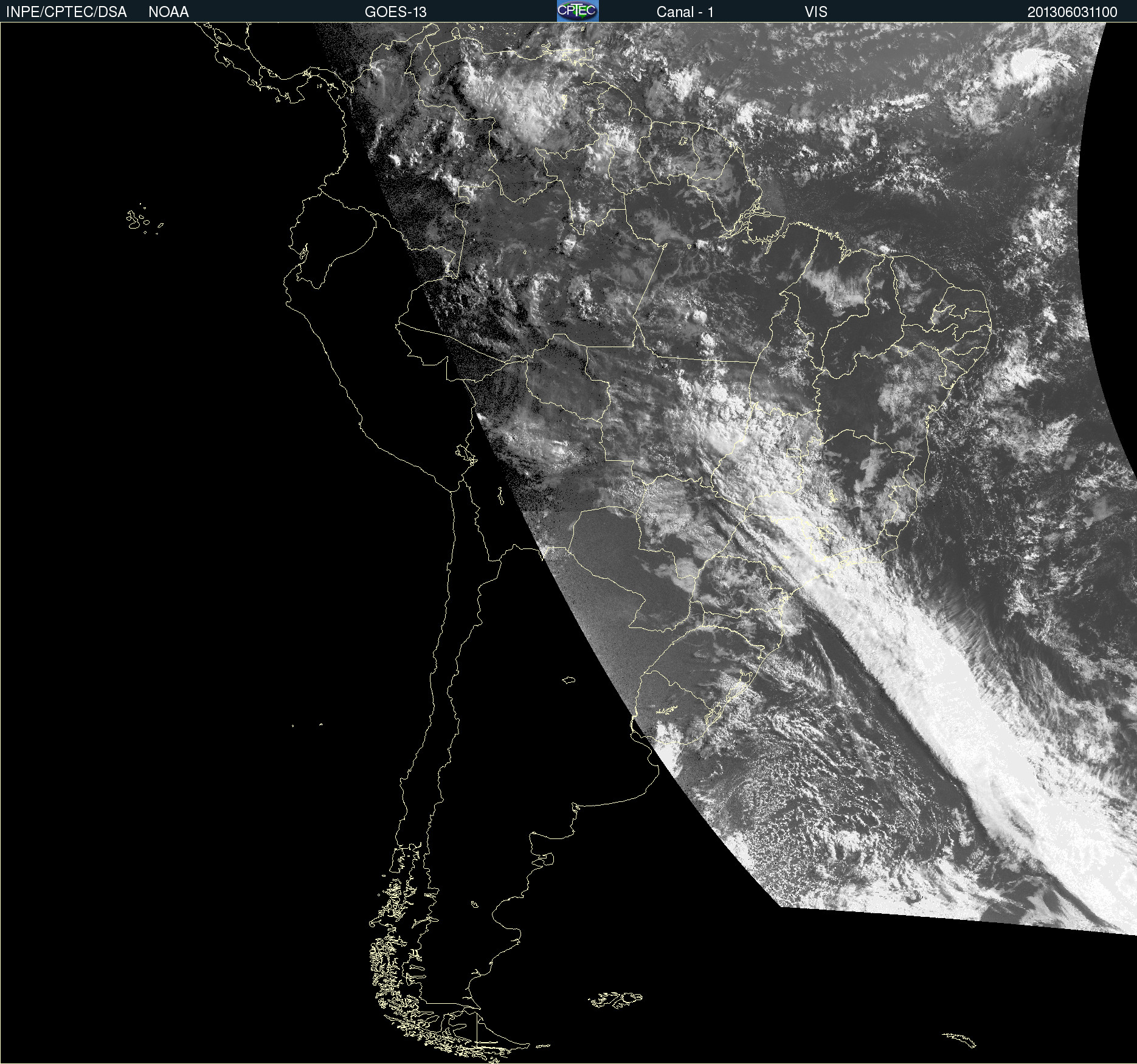The image size is (1137, 1064).
Task: Click the GOES-13 satellite label
Action: 396,12
